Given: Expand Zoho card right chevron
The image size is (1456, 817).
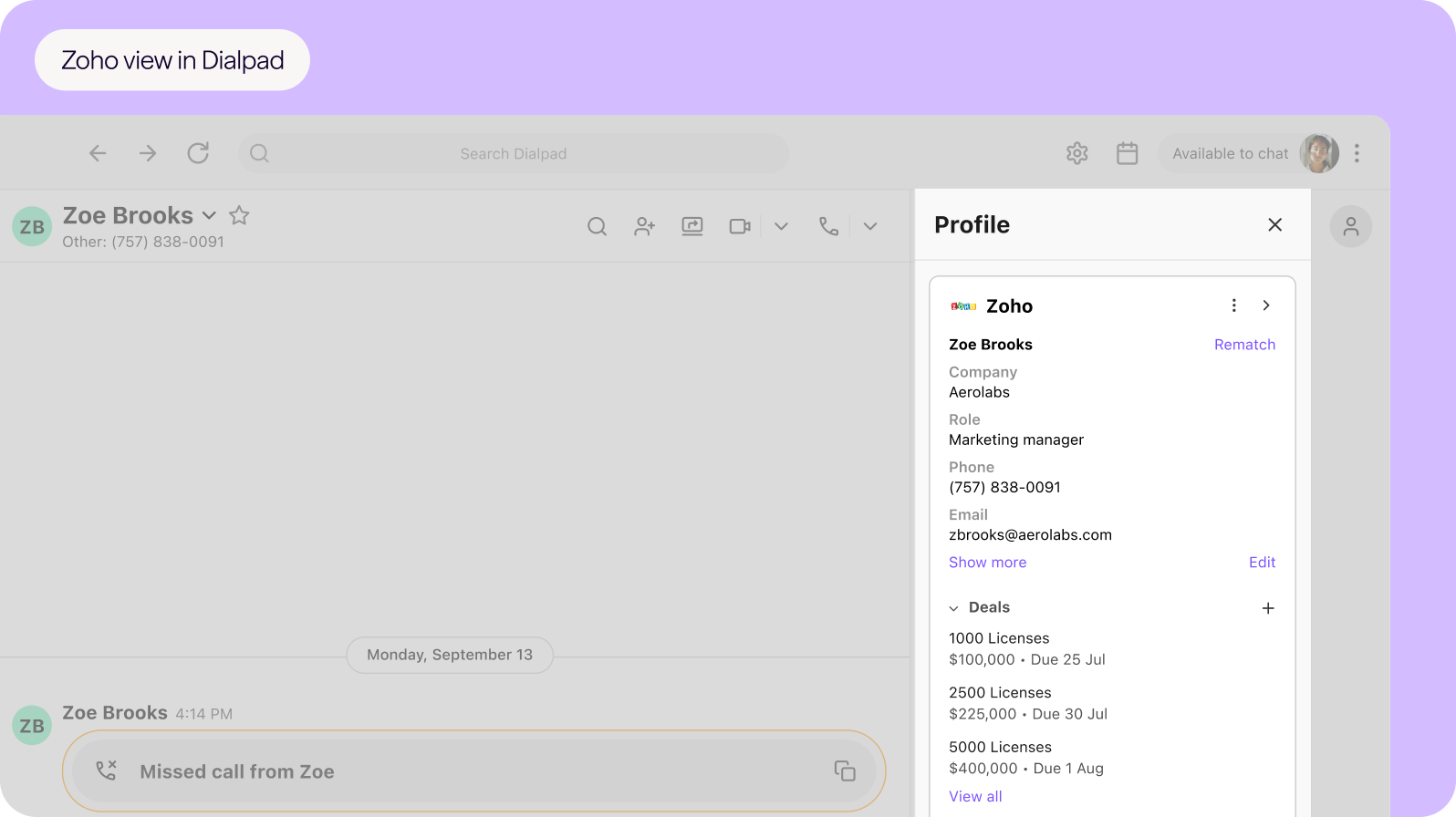Looking at the screenshot, I should click(1266, 305).
